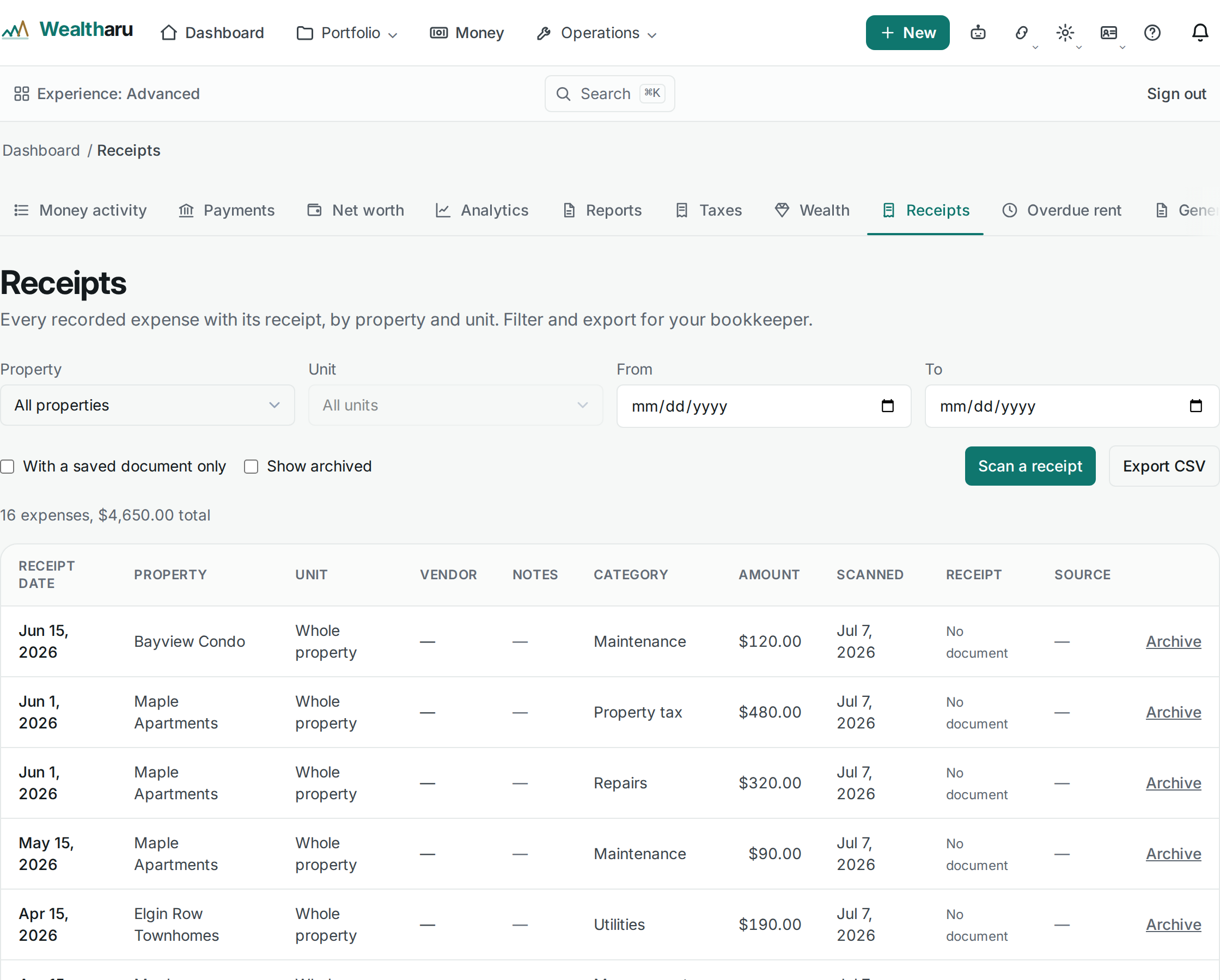Click the Money activity list icon

[x=21, y=211]
